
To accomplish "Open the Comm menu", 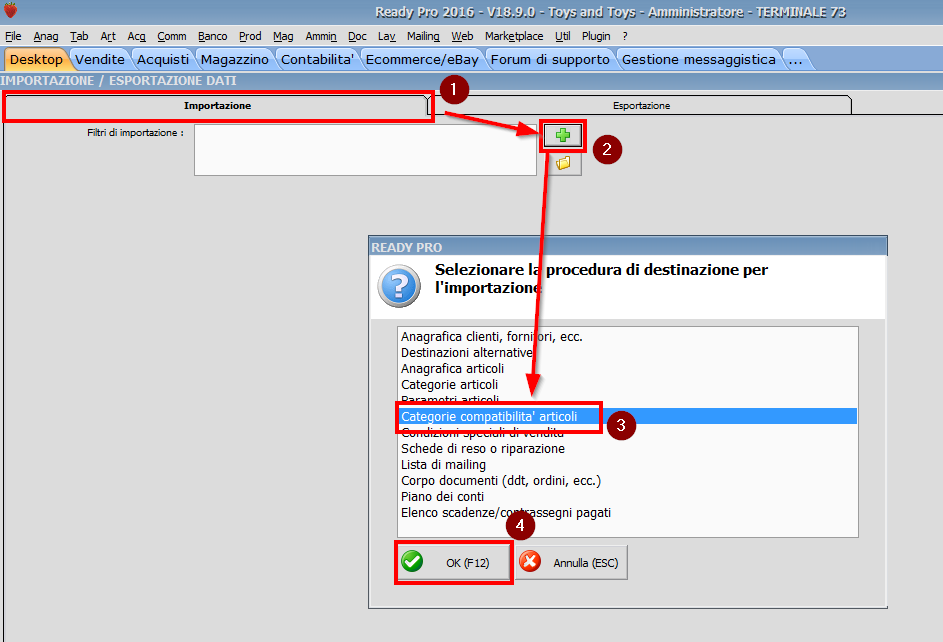I will tap(172, 36).
